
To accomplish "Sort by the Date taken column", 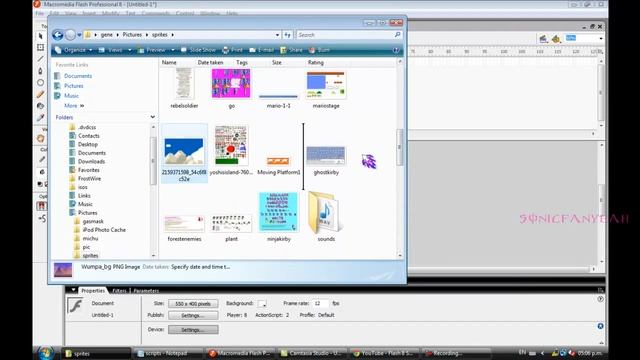I will pyautogui.click(x=210, y=62).
